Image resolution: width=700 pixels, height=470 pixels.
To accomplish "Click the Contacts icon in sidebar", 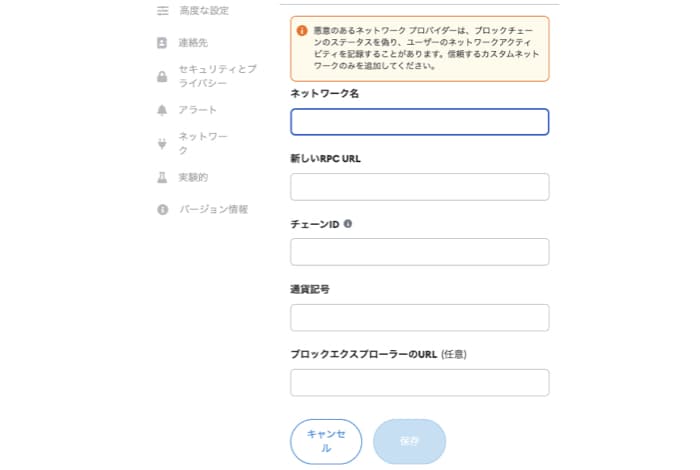I will tap(162, 43).
